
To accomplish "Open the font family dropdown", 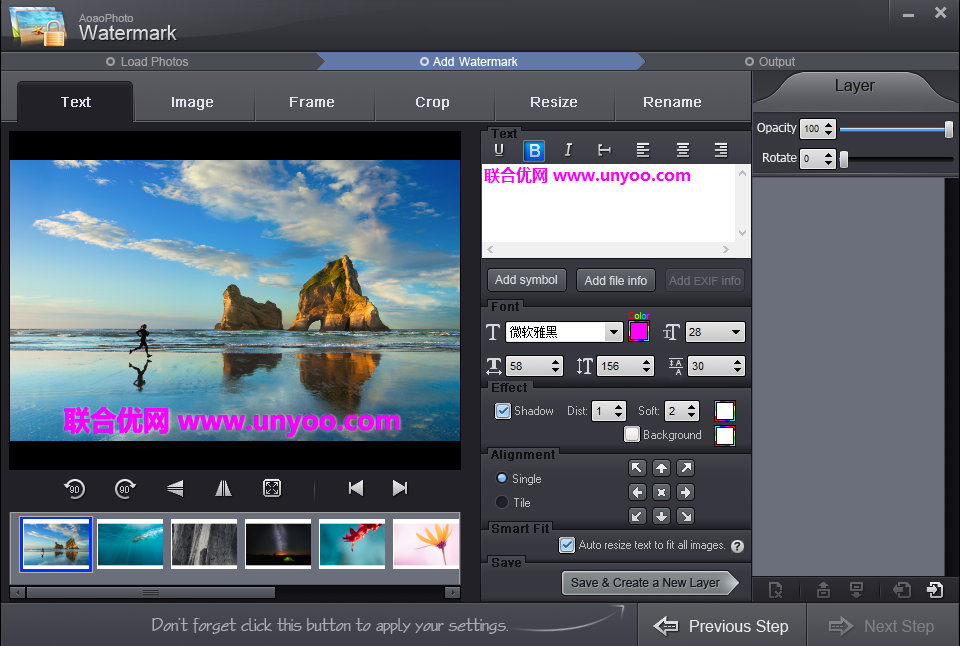I will point(613,332).
